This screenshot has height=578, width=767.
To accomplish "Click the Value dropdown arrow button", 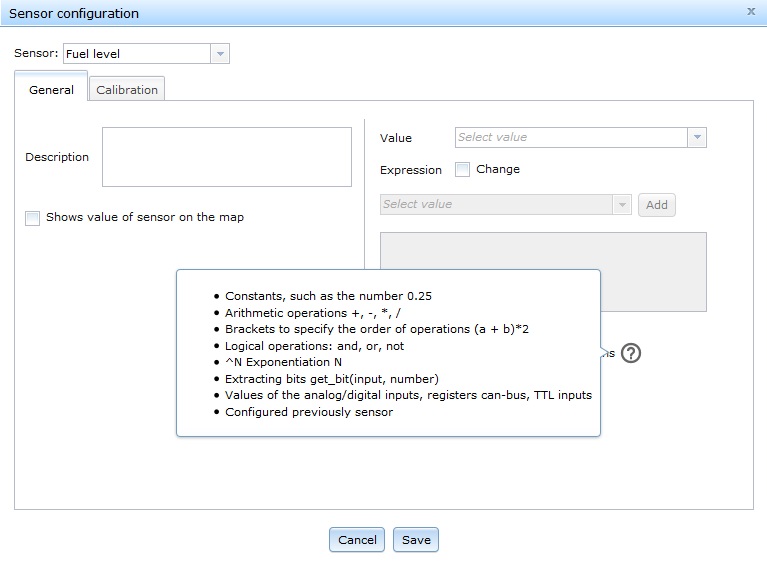I will 697,137.
